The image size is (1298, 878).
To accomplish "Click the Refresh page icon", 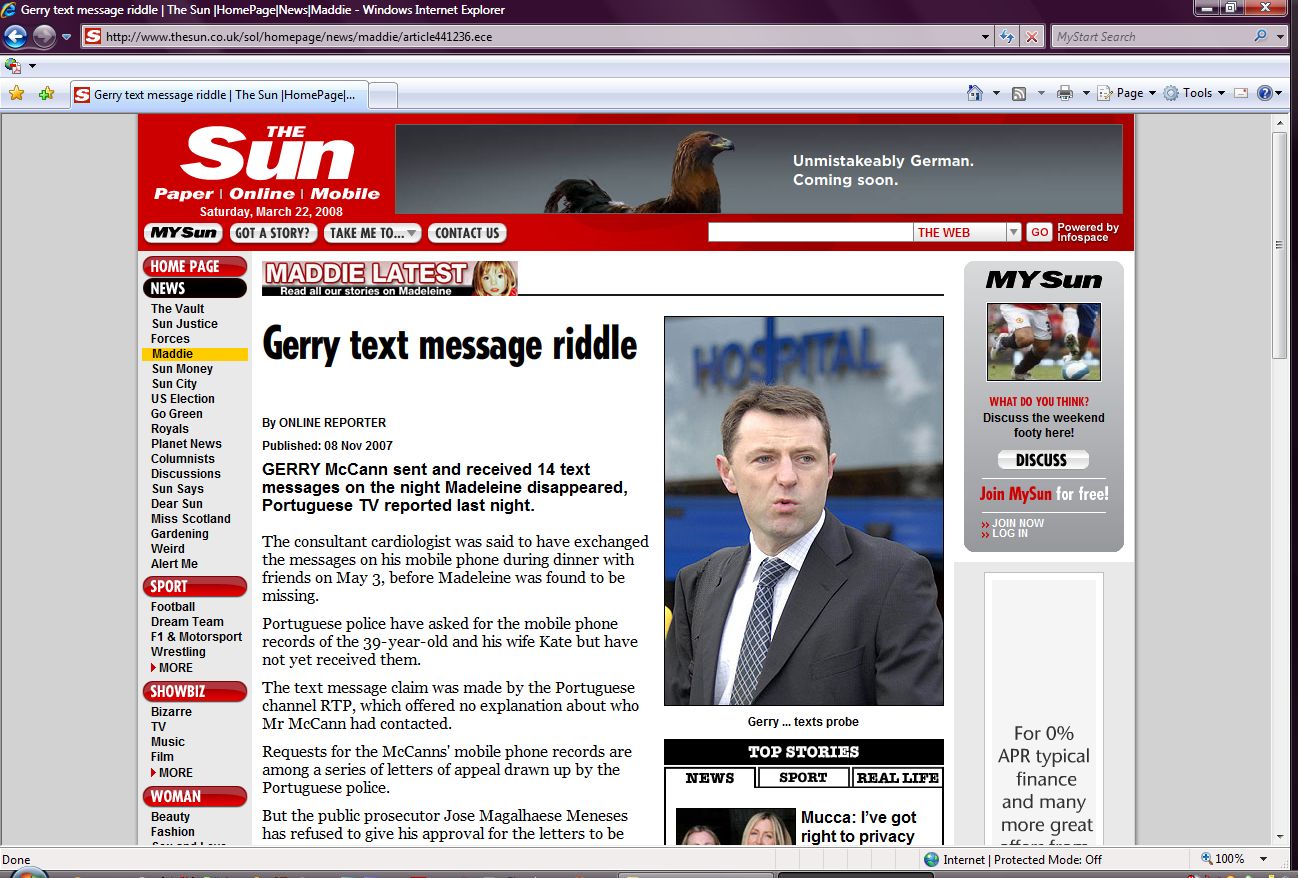I will (1008, 37).
